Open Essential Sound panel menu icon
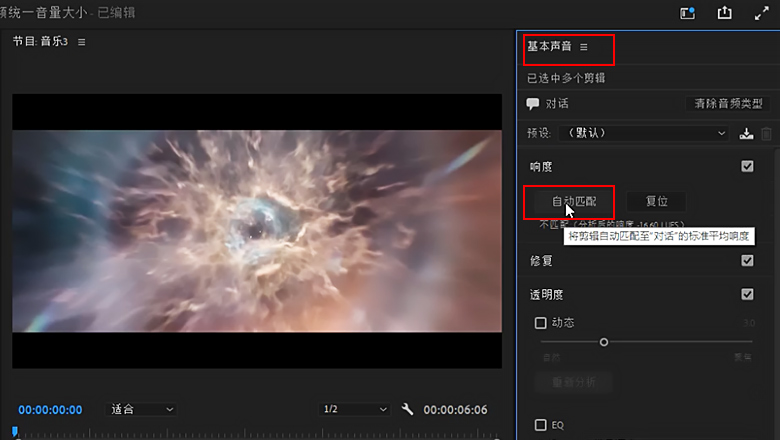780x440 pixels. (x=584, y=47)
